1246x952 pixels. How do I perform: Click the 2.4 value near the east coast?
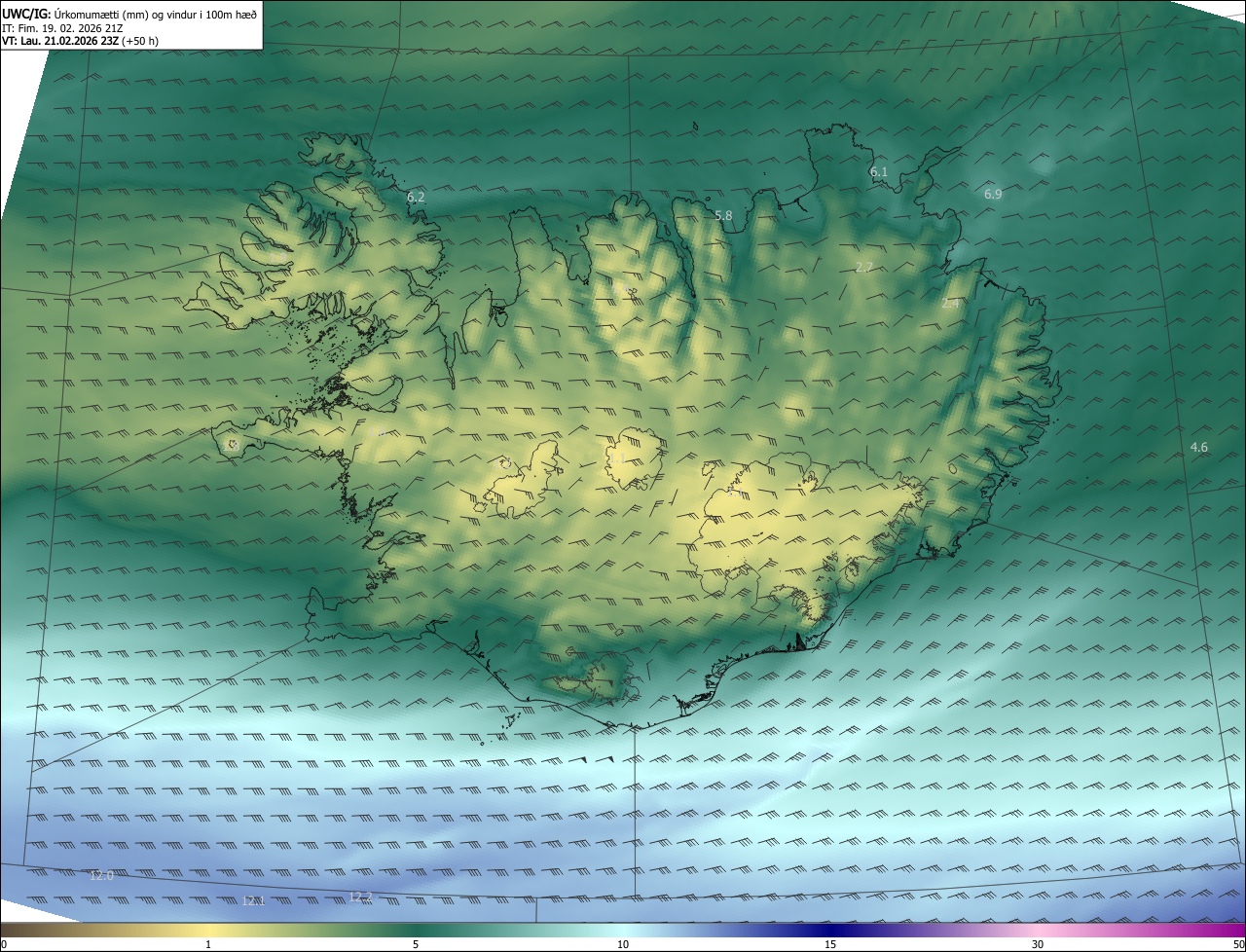(951, 303)
